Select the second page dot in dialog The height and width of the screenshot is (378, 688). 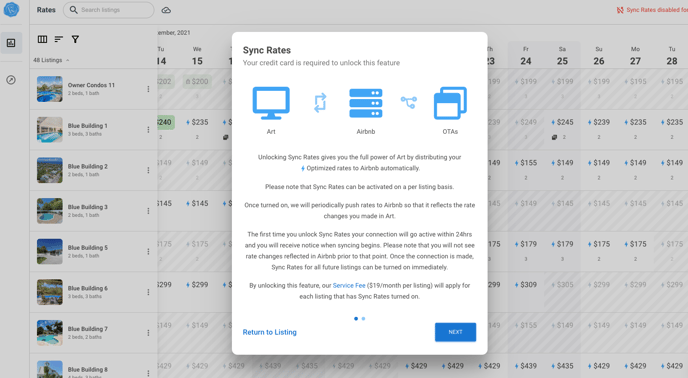tap(363, 319)
